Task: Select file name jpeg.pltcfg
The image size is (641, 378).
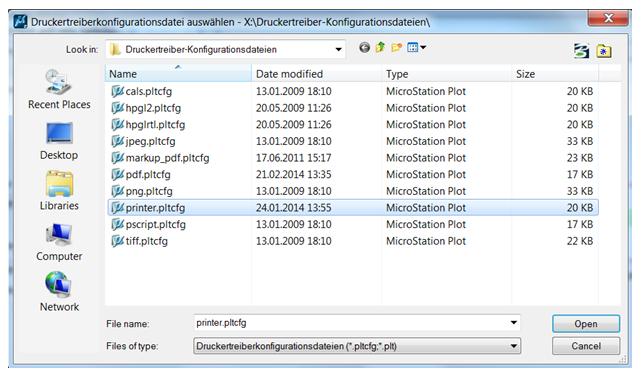Action: point(150,141)
